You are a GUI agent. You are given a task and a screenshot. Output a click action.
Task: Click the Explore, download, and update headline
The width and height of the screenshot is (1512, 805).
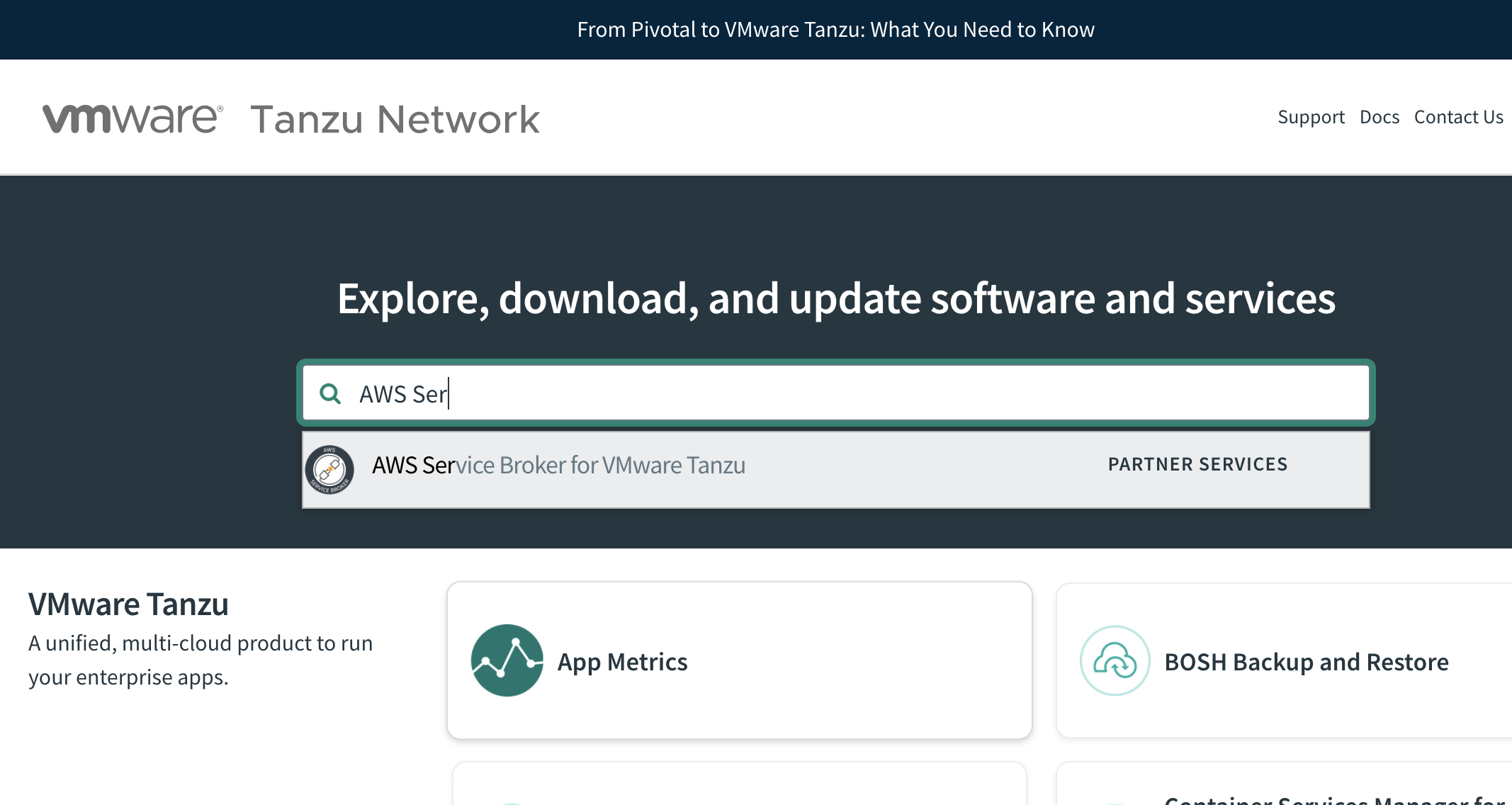pos(836,298)
